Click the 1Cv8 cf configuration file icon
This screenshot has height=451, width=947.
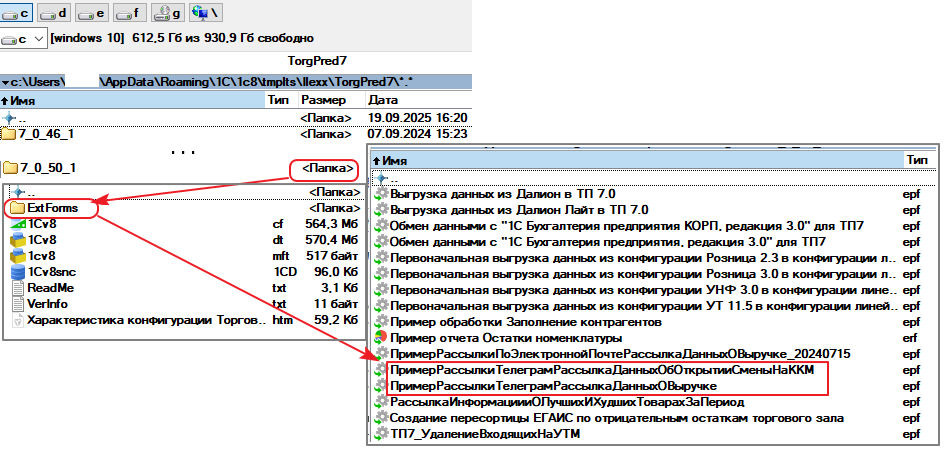coord(17,224)
